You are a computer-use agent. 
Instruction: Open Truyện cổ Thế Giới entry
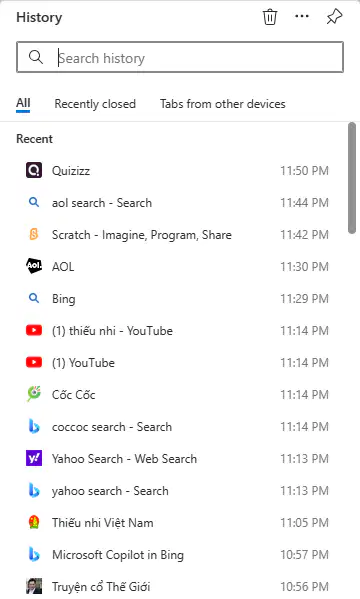(177, 586)
